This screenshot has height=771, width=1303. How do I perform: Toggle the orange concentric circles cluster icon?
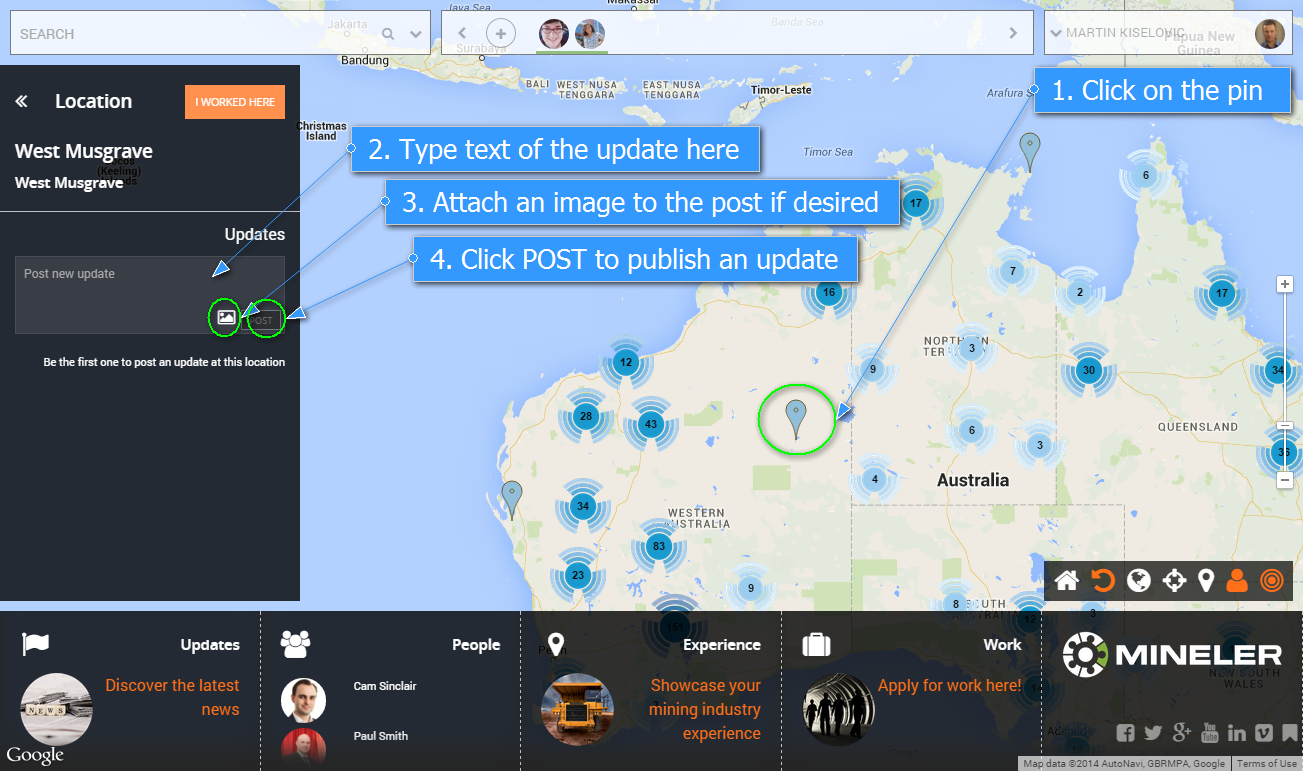pos(1271,580)
